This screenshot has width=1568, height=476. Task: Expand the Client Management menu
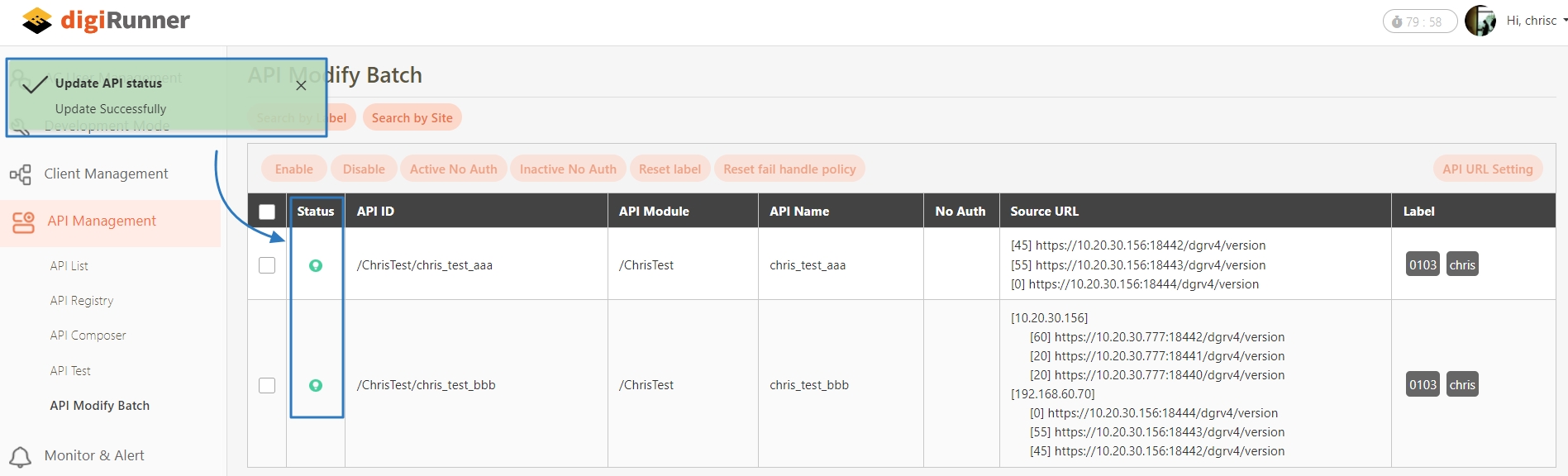(106, 174)
